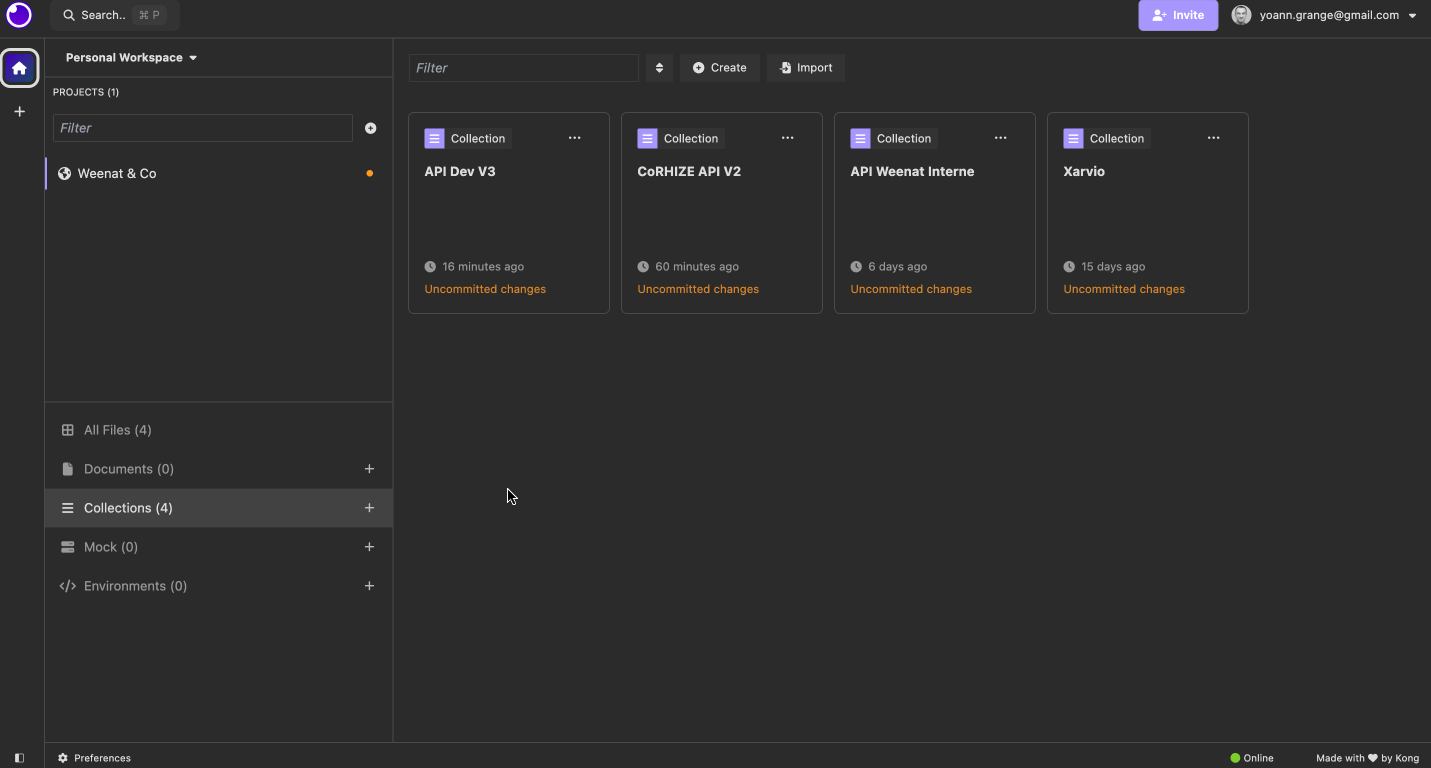Open the Home organization icon
The height and width of the screenshot is (768, 1431).
click(19, 68)
